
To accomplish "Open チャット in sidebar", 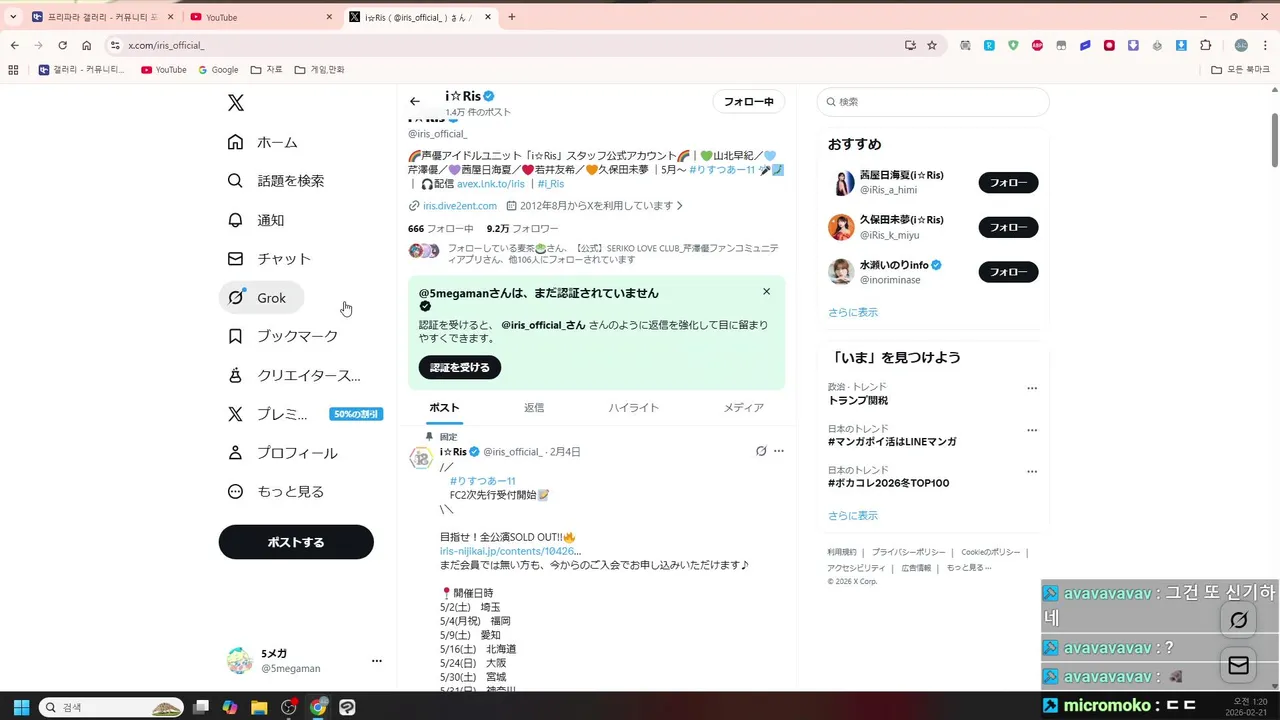I will click(x=270, y=259).
